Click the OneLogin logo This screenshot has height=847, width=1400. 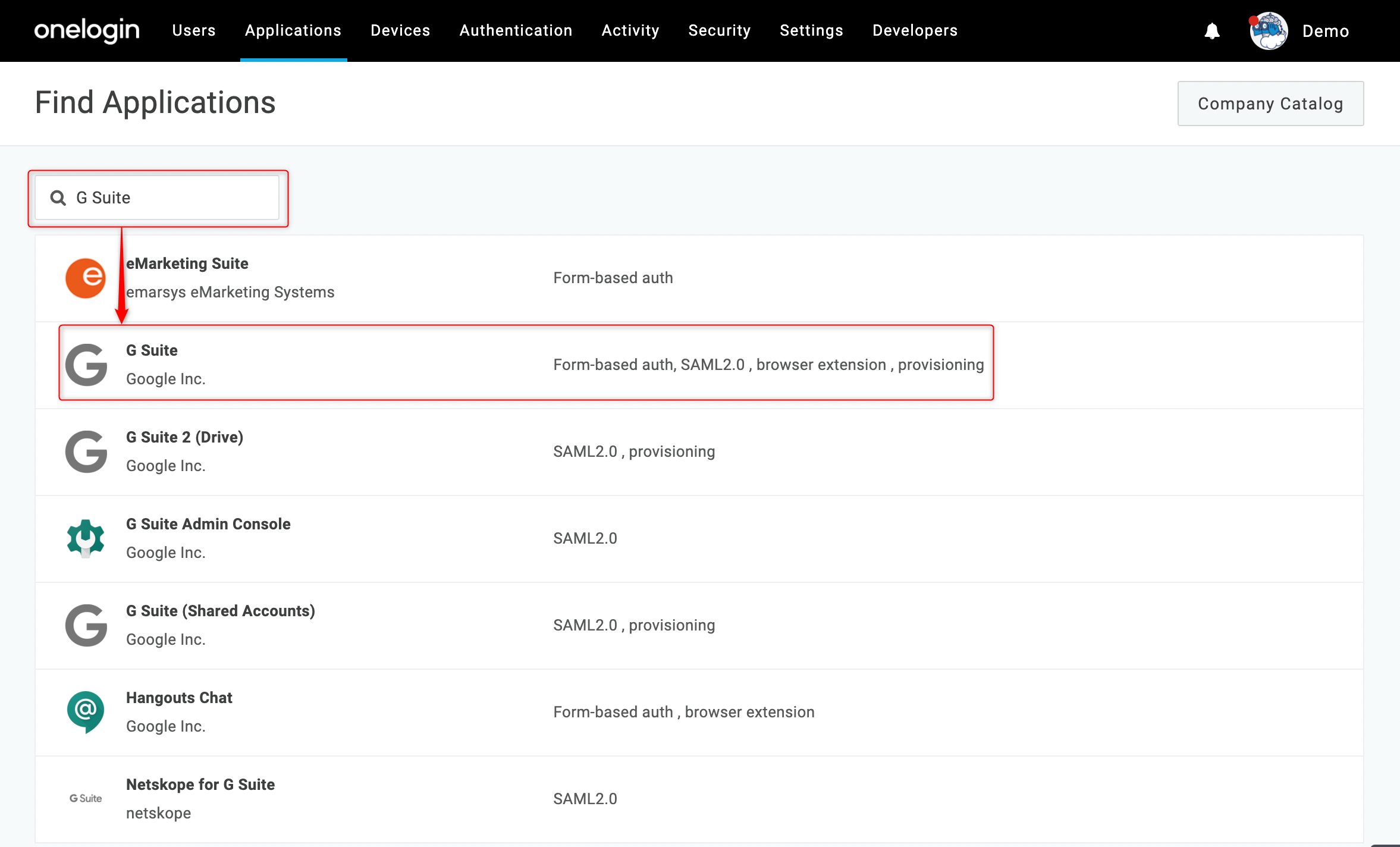coord(87,30)
